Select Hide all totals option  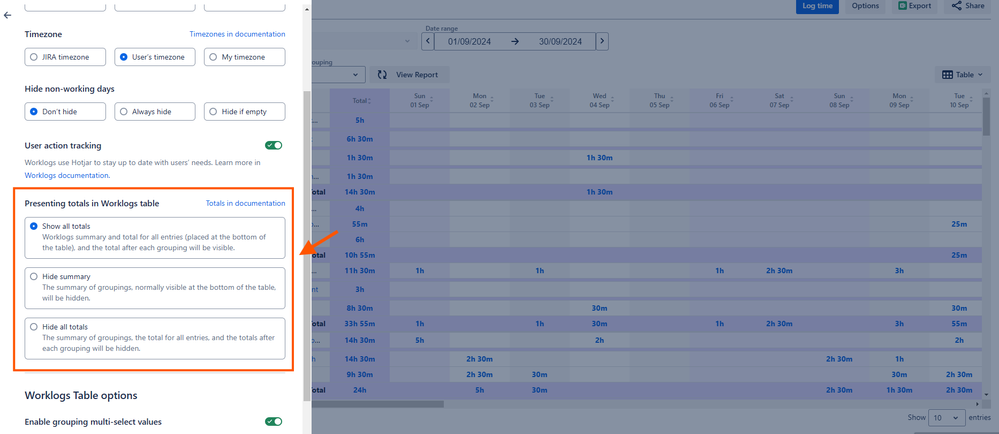(x=155, y=338)
